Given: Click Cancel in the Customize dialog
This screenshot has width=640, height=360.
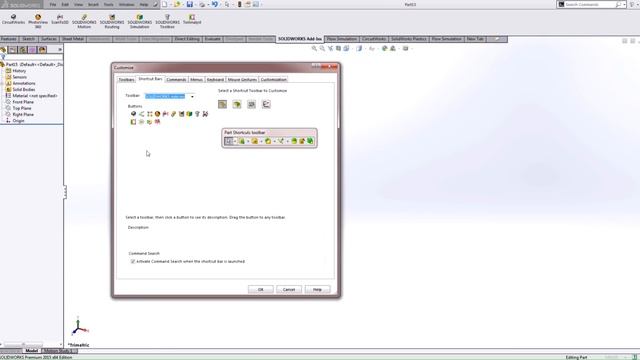Looking at the screenshot, I should click(x=289, y=289).
